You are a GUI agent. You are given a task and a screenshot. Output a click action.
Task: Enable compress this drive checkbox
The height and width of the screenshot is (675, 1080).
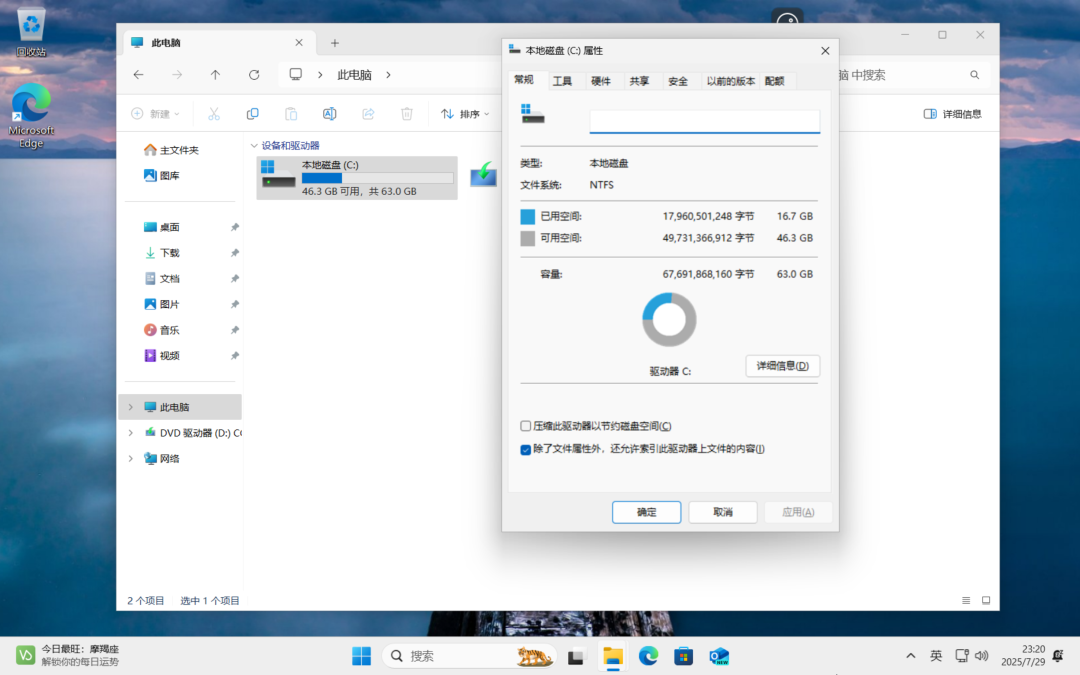pos(526,426)
